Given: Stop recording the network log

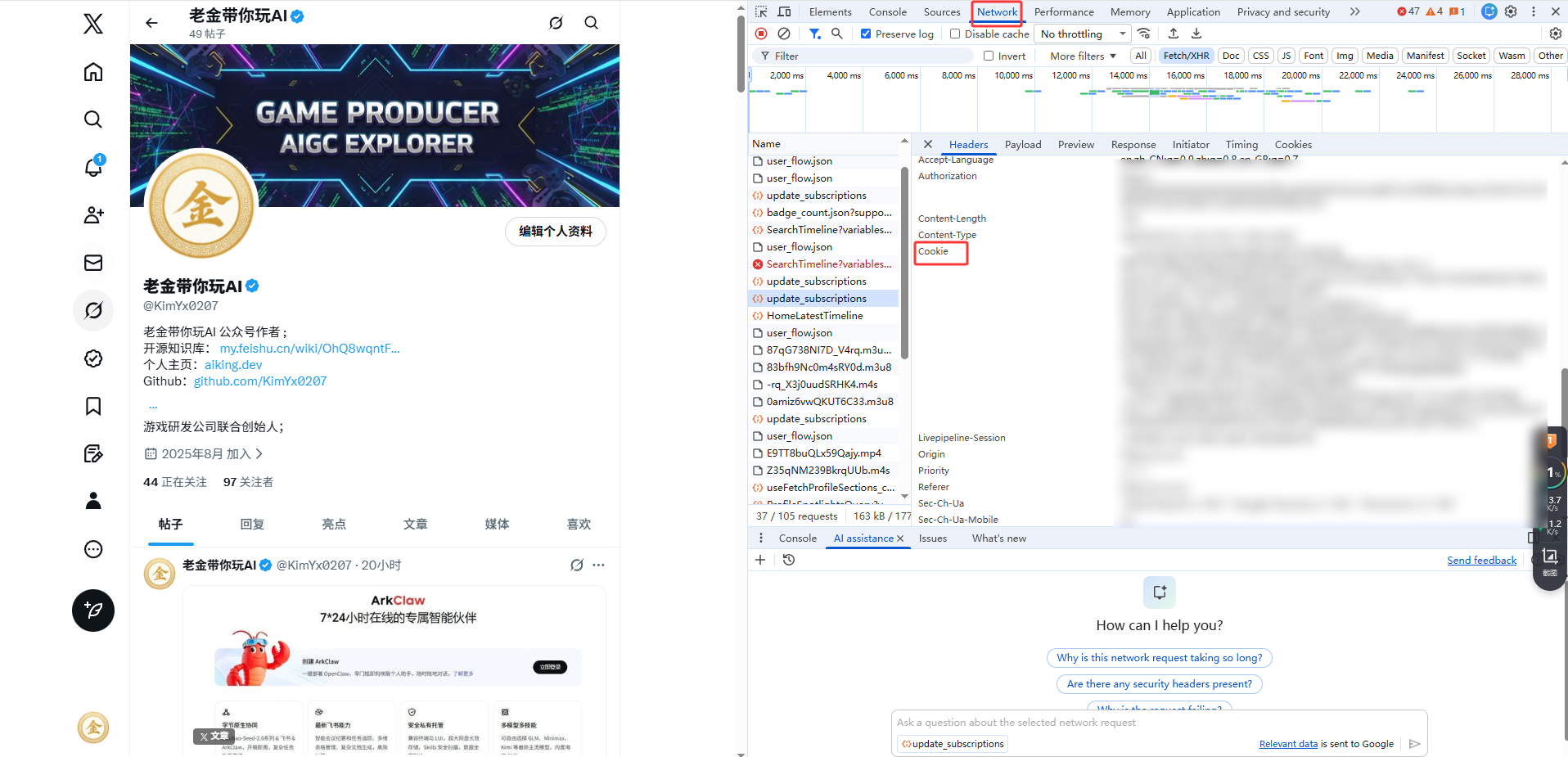Looking at the screenshot, I should point(761,34).
